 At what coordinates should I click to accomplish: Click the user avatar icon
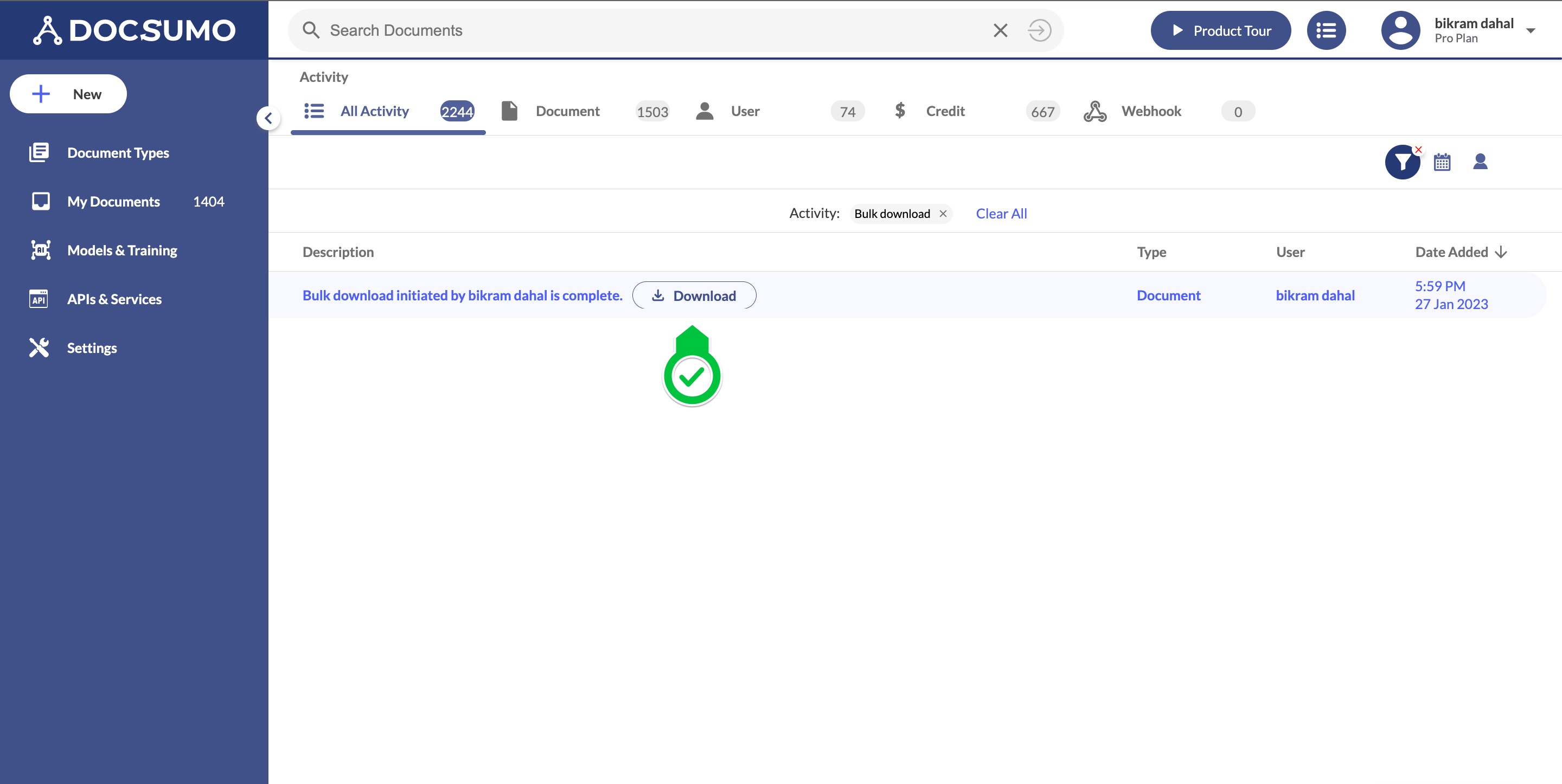coord(1400,30)
